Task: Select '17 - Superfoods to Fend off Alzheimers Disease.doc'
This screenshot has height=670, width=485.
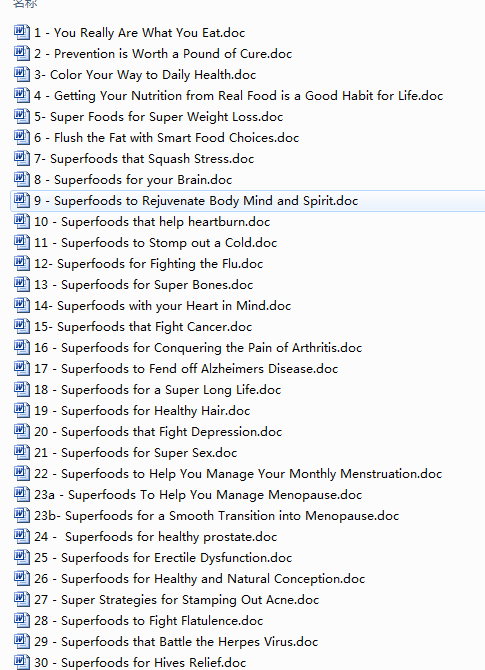Action: [x=186, y=369]
